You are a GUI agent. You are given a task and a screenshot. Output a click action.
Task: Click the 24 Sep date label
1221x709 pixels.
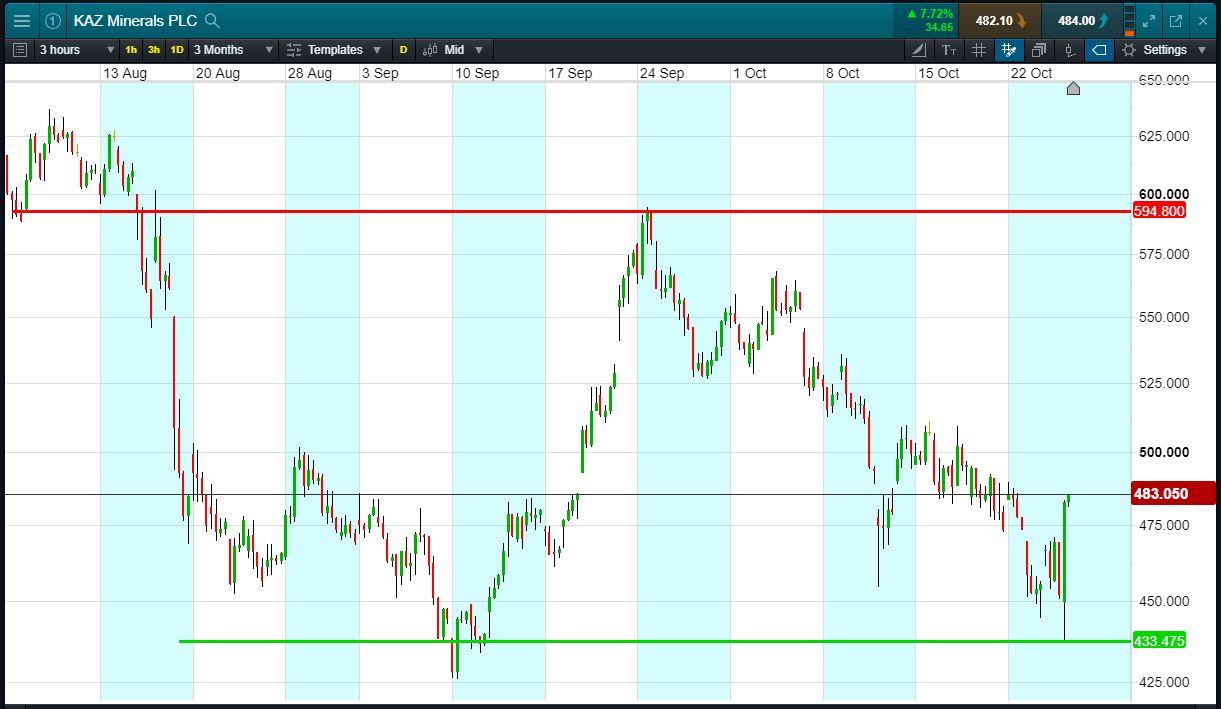(x=662, y=73)
